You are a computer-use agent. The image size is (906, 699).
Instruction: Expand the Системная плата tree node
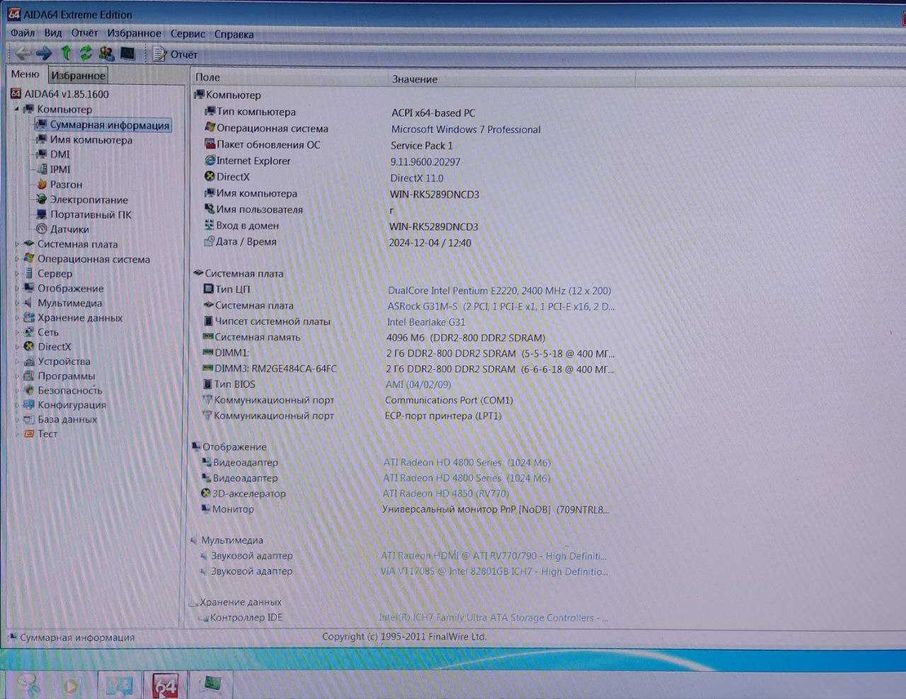(x=17, y=244)
